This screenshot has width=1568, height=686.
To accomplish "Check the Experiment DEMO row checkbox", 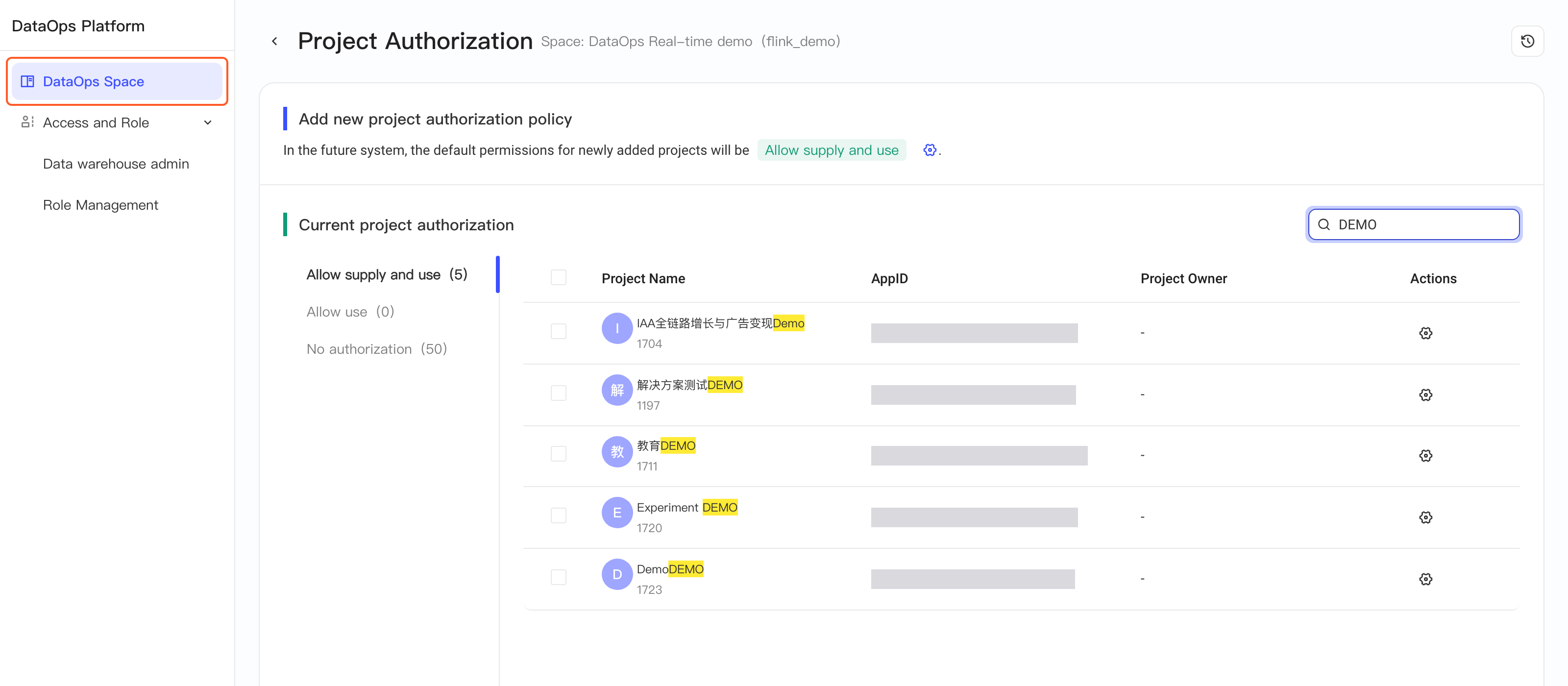I will pyautogui.click(x=558, y=515).
